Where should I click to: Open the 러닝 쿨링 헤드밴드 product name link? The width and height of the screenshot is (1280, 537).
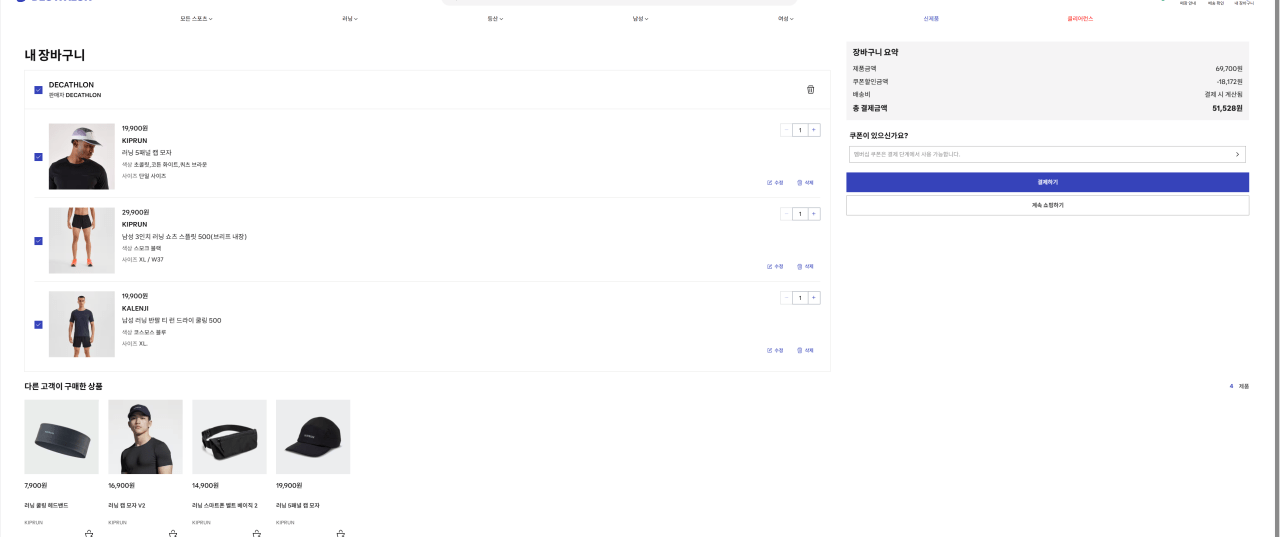point(46,505)
